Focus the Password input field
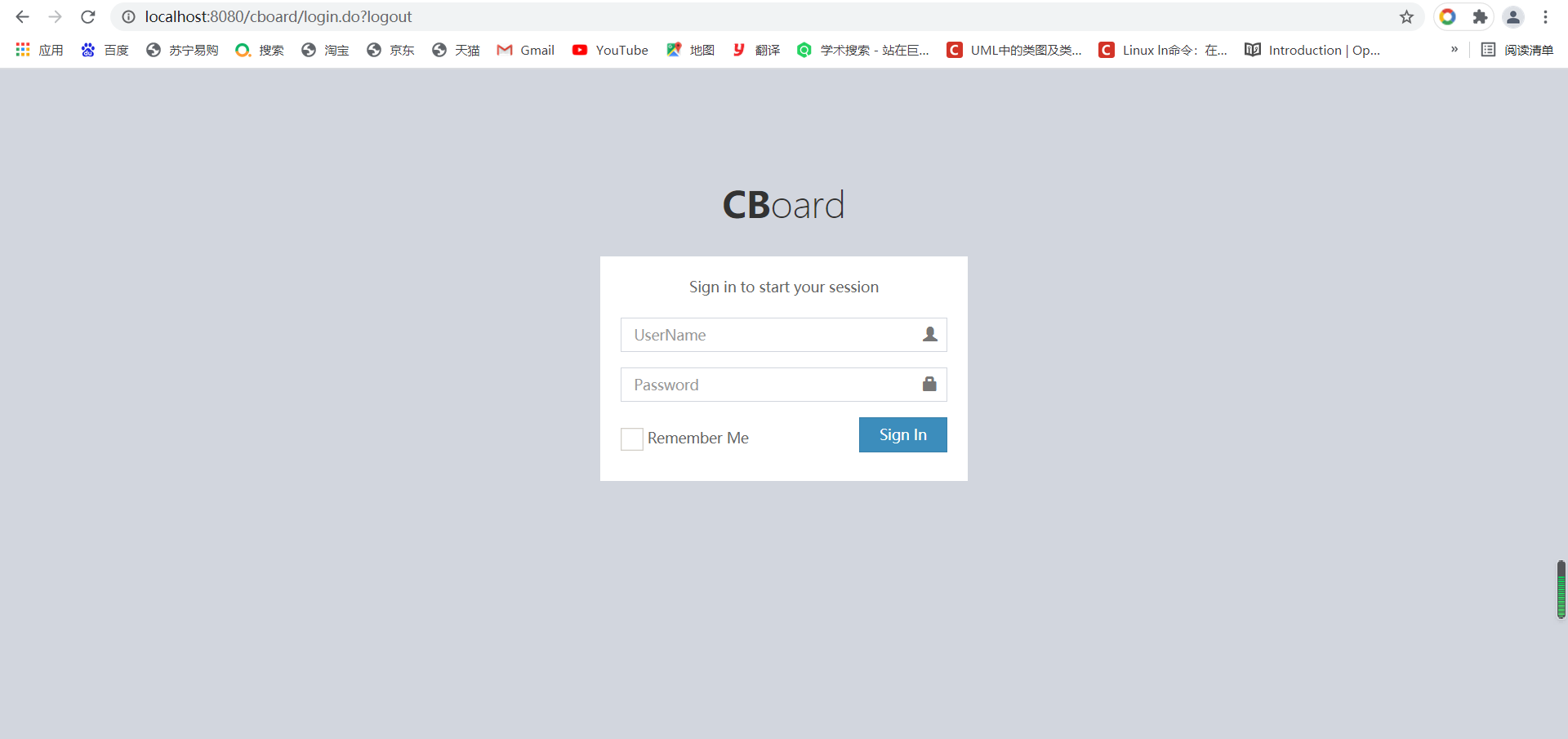This screenshot has width=1568, height=739. [783, 385]
